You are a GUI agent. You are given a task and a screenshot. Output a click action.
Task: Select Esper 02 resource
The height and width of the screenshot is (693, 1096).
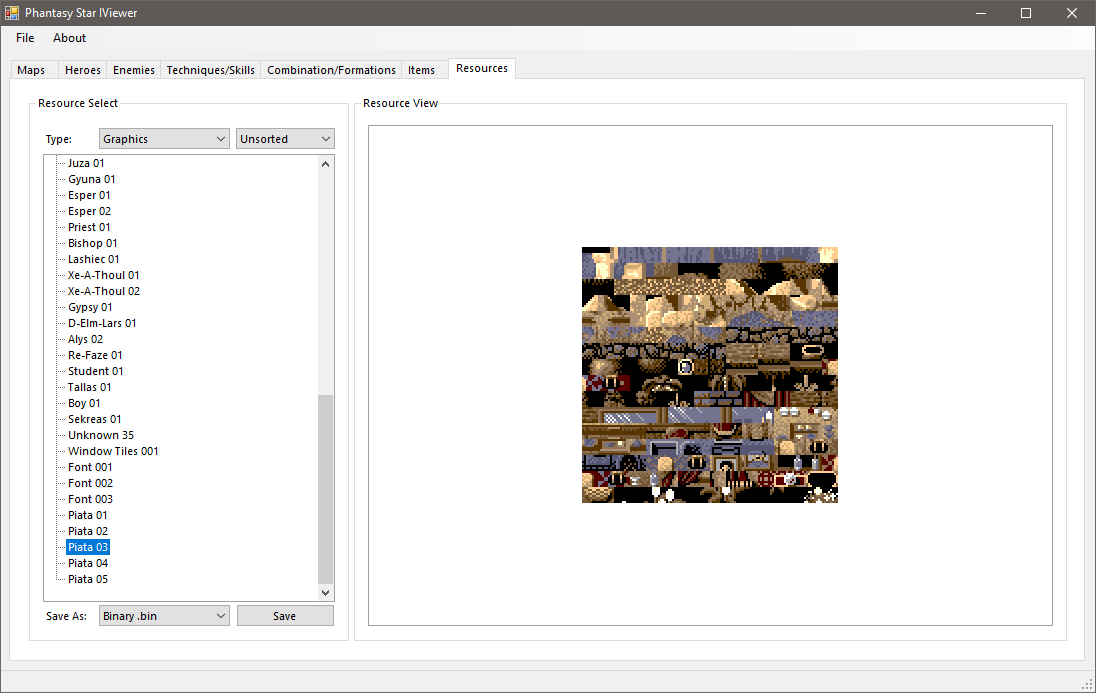click(x=89, y=211)
